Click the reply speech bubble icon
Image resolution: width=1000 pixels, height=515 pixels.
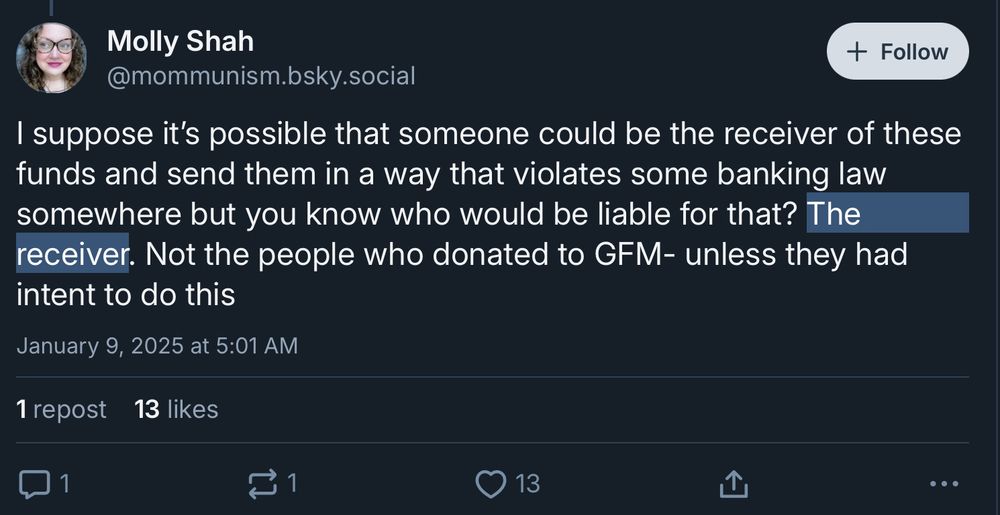31,484
